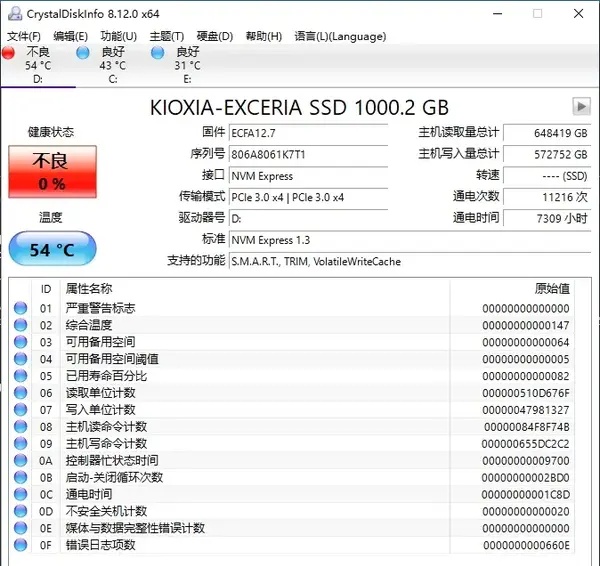
Task: Click raw value 0000047981327
Action: tap(526, 410)
